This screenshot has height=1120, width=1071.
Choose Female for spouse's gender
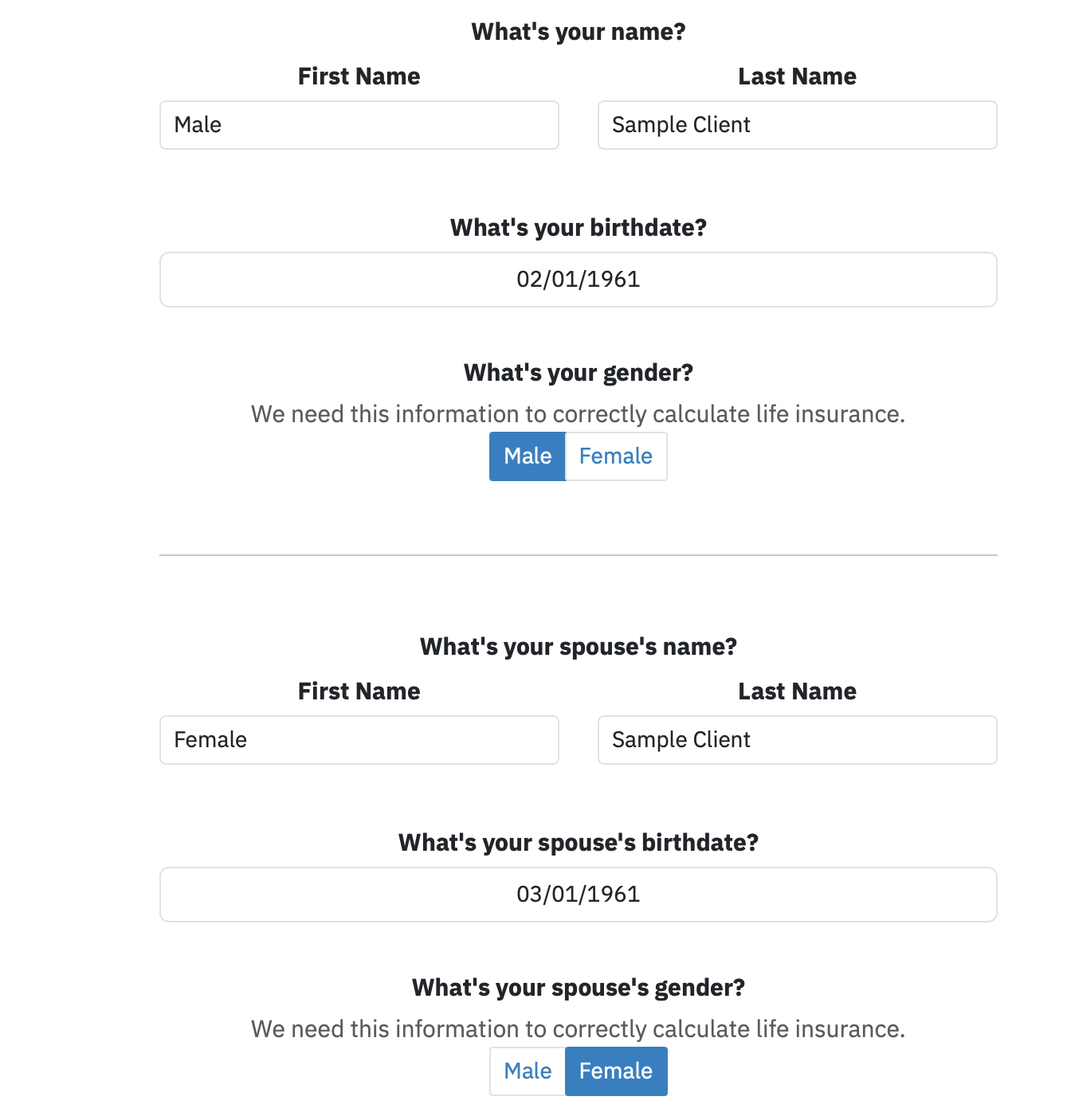(x=616, y=1071)
